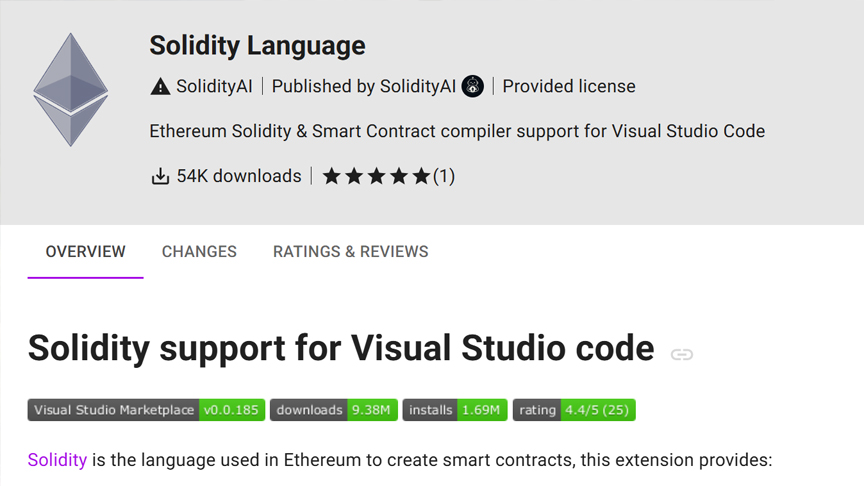This screenshot has height=486, width=864.
Task: Follow the purple Solidity hyperlink
Action: point(57,460)
